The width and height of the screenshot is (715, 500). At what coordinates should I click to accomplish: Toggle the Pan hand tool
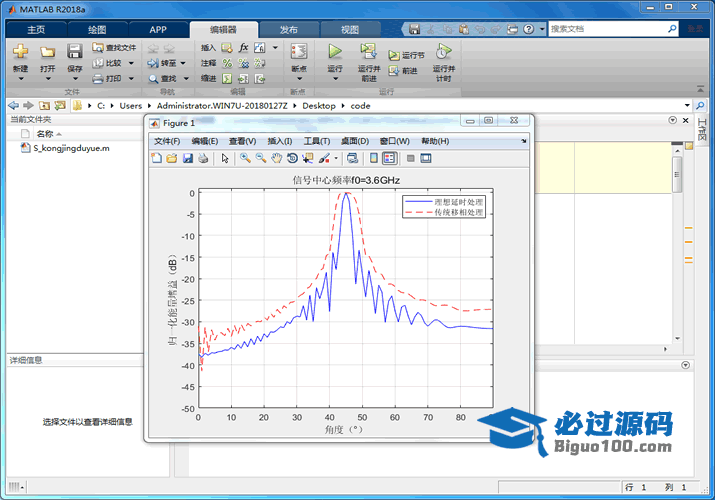(276, 158)
